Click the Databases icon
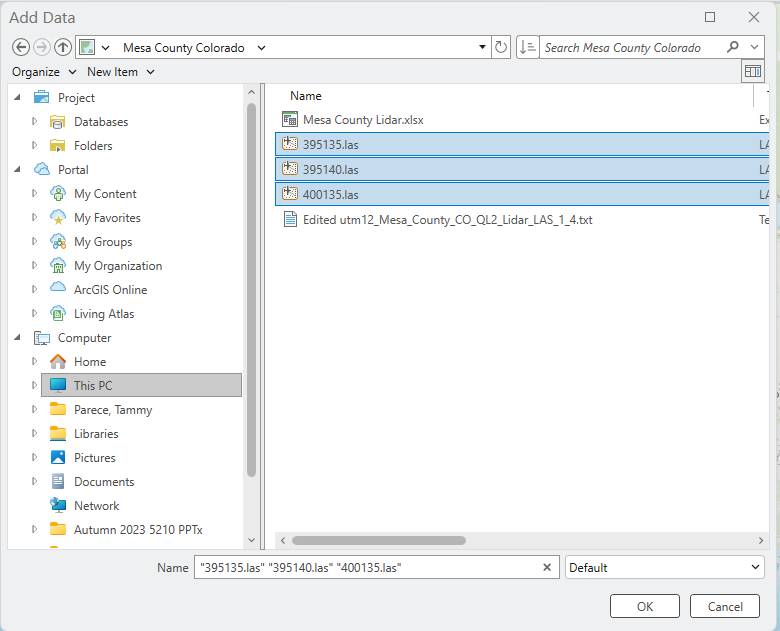The height and width of the screenshot is (631, 780). point(58,121)
